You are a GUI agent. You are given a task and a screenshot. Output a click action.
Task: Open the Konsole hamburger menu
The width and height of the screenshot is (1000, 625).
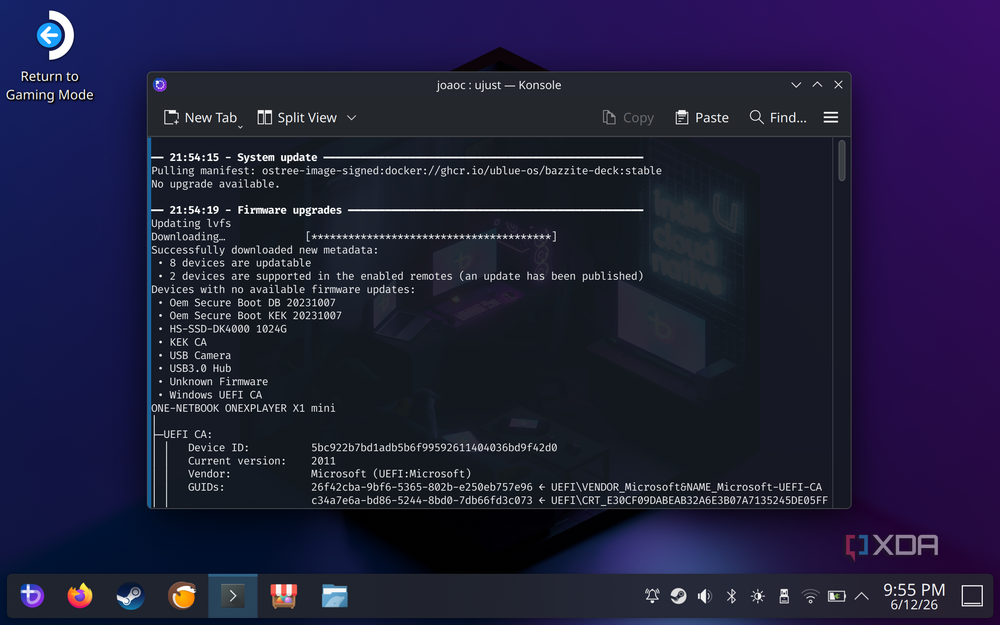830,117
